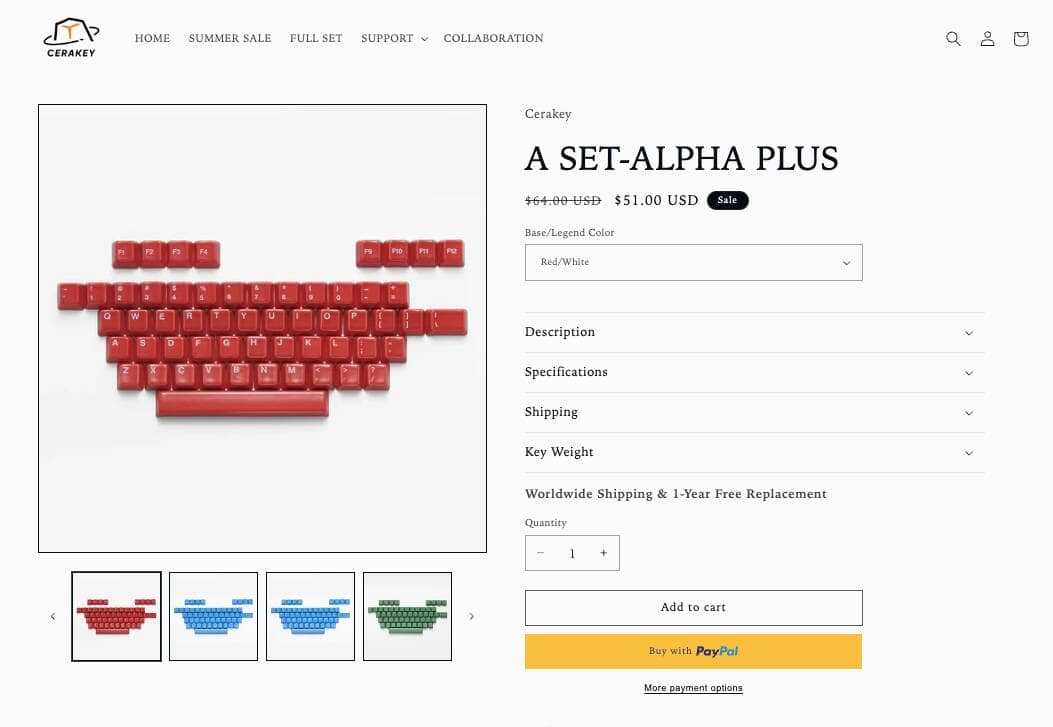Decrease quantity with minus button
1053x727 pixels.
pos(541,553)
